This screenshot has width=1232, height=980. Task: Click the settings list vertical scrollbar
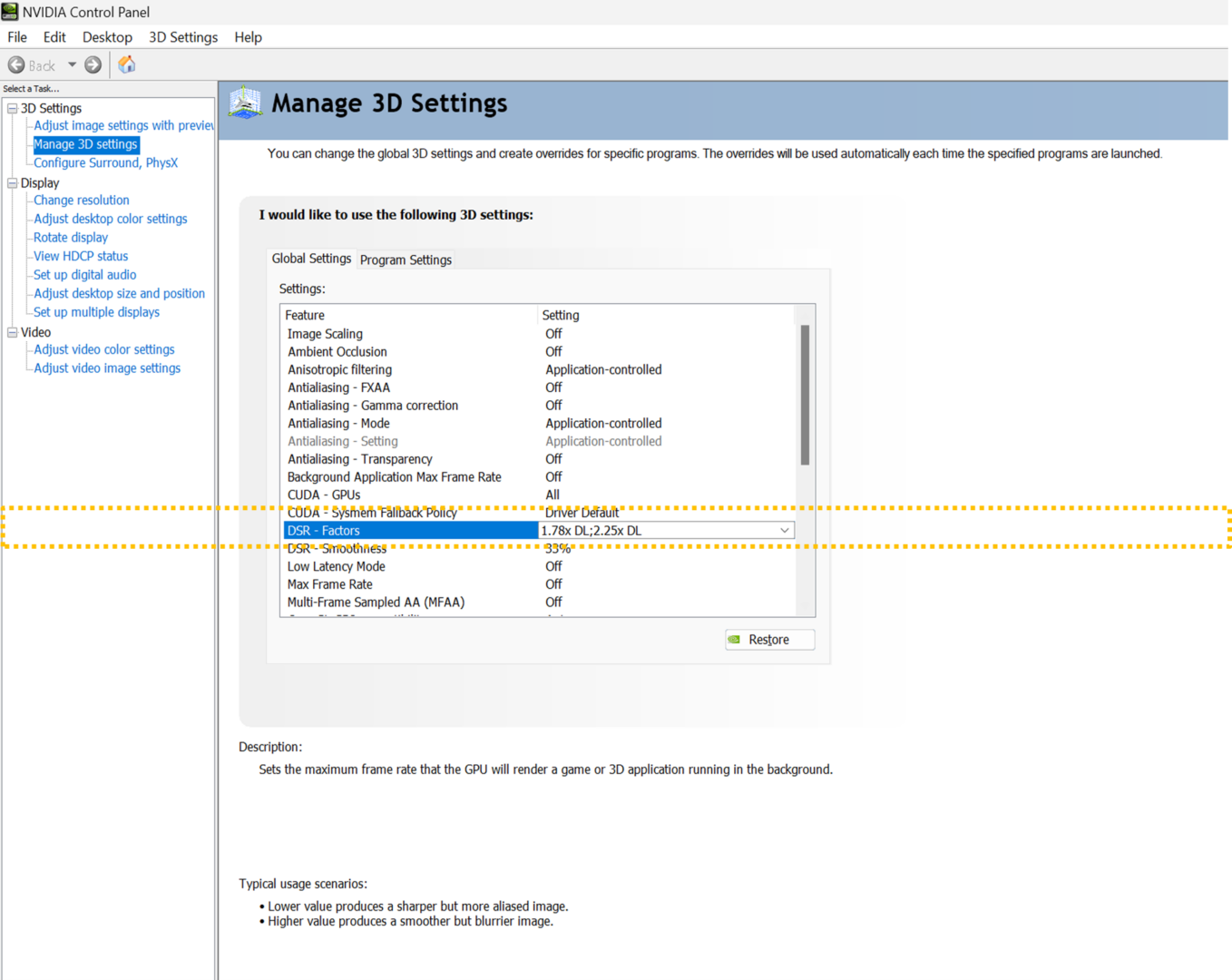pyautogui.click(x=805, y=396)
